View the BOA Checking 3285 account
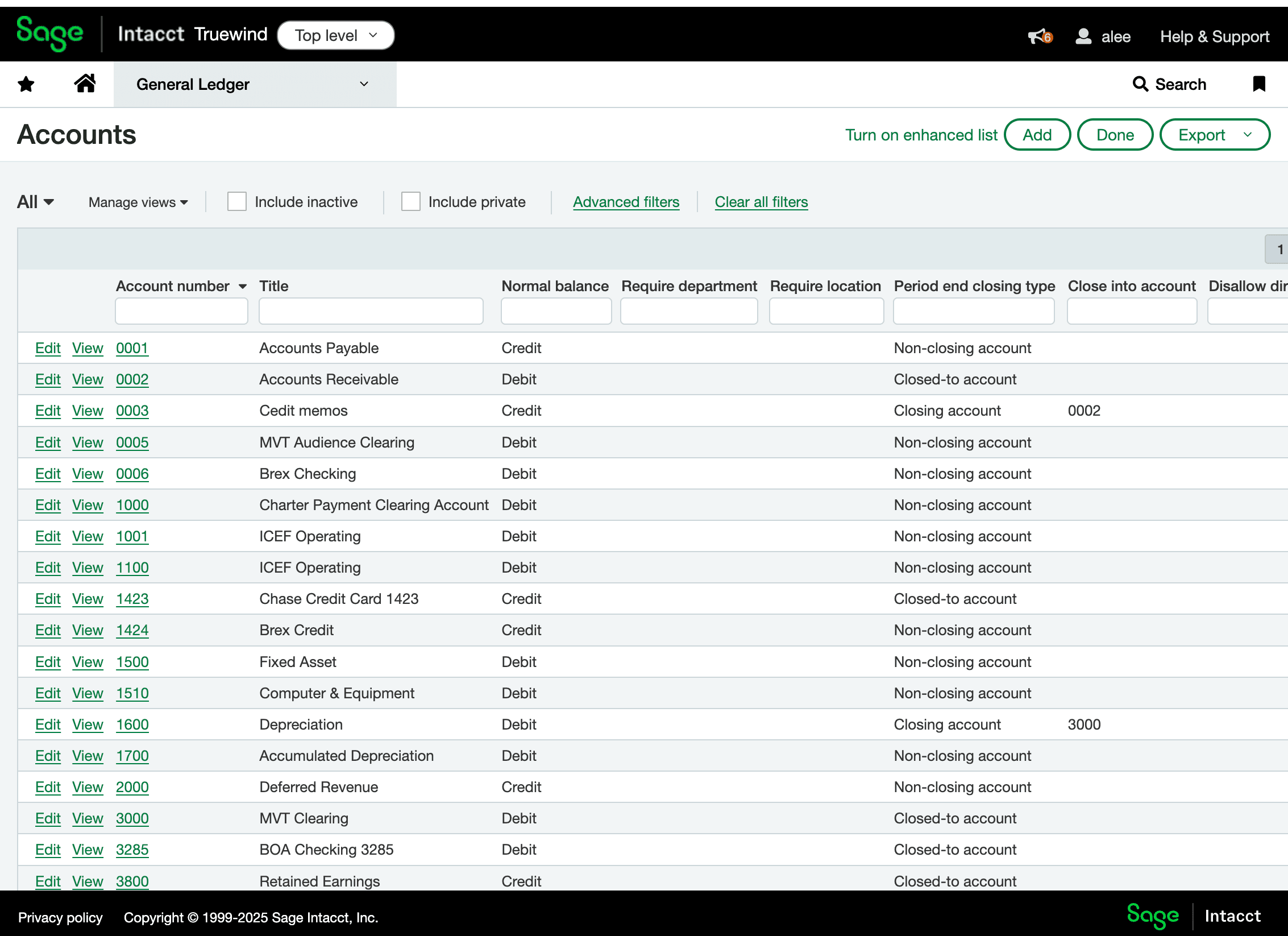The height and width of the screenshot is (936, 1288). [x=88, y=850]
